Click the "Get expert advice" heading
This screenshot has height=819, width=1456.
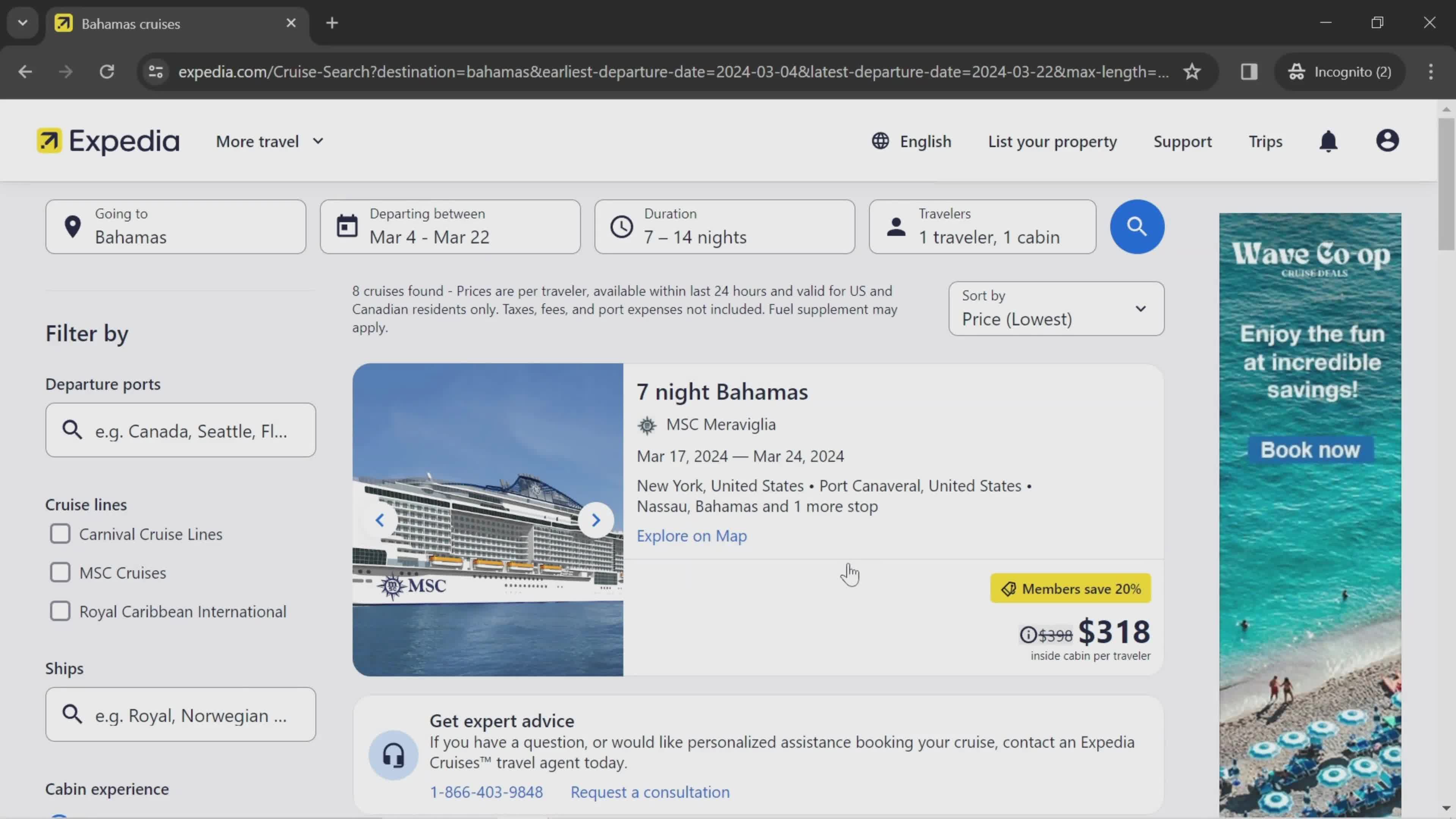coord(502,721)
